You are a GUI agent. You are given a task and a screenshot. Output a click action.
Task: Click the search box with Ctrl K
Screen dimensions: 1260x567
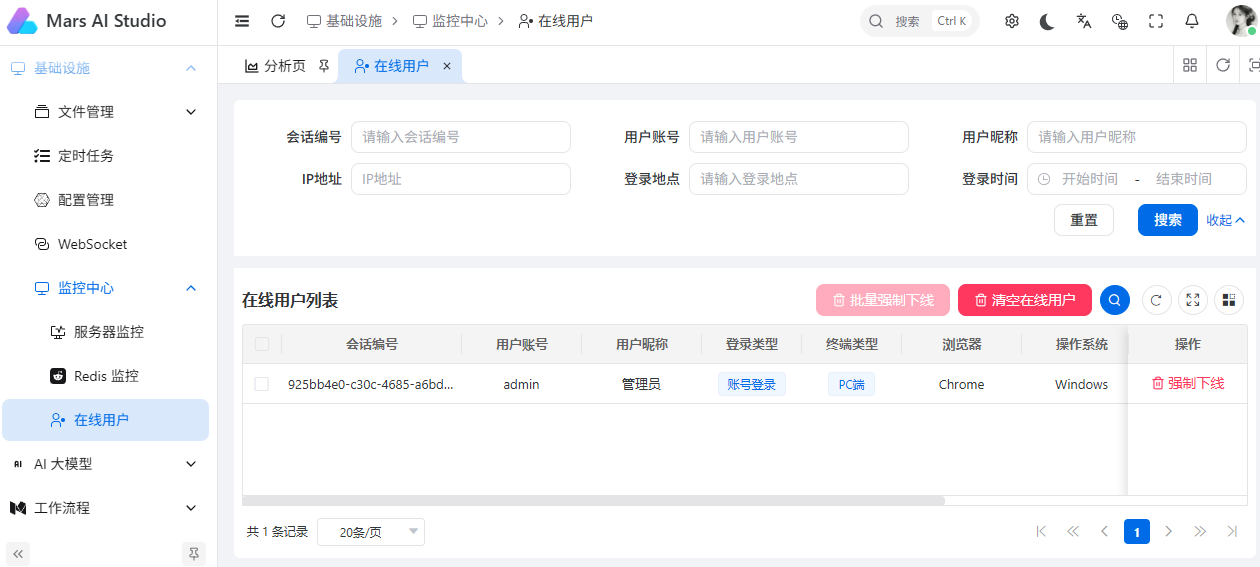(919, 21)
